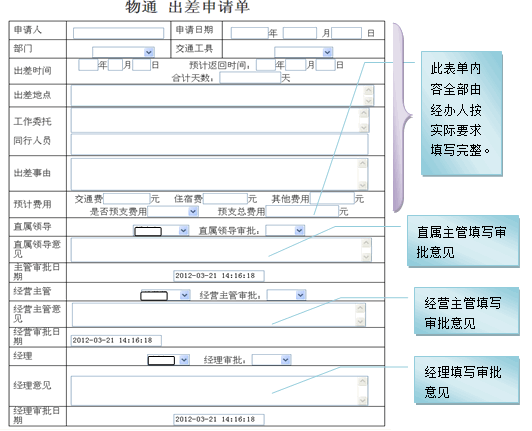Click the 合计天数 input field

[250, 78]
